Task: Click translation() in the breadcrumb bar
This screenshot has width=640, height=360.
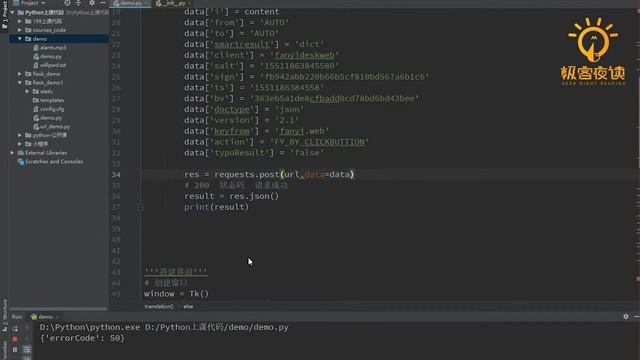Action: (159, 307)
